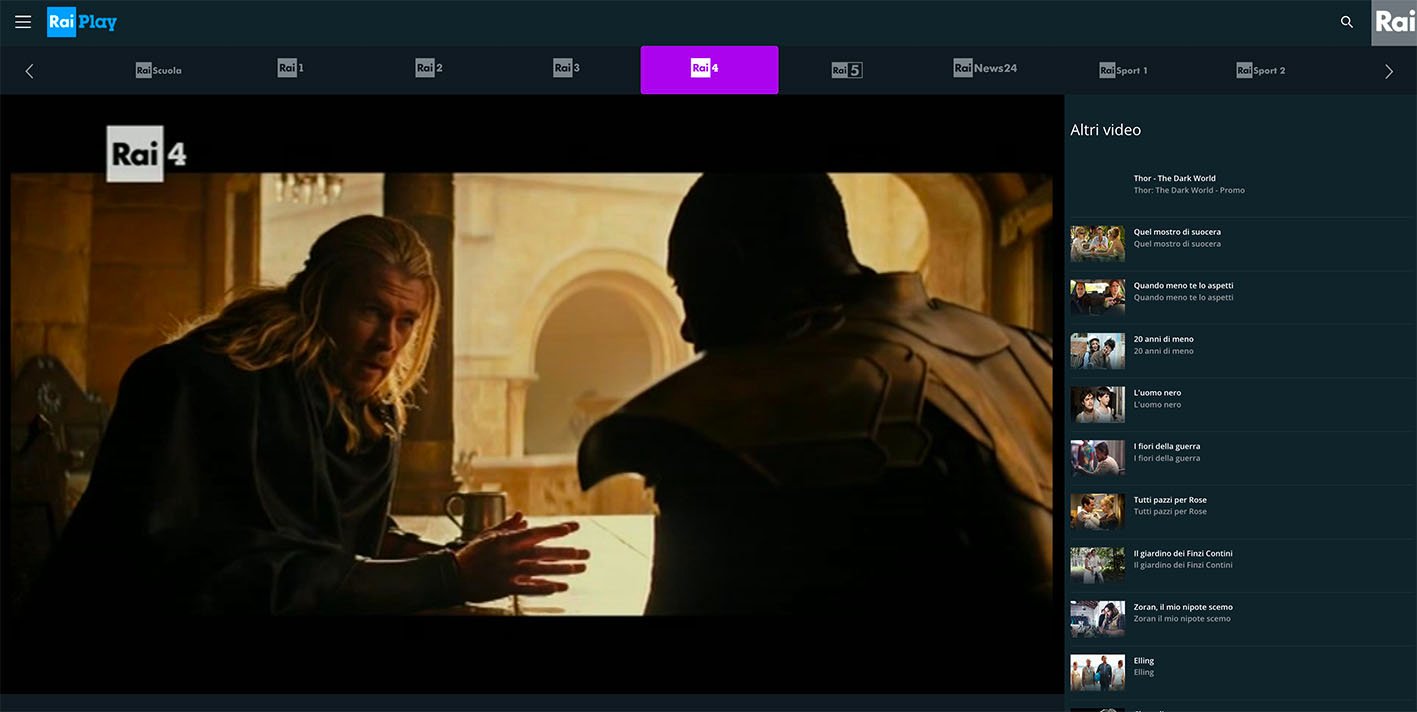Viewport: 1417px width, 712px height.
Task: Open the Thor - The Dark World promo
Action: pyautogui.click(x=1189, y=184)
